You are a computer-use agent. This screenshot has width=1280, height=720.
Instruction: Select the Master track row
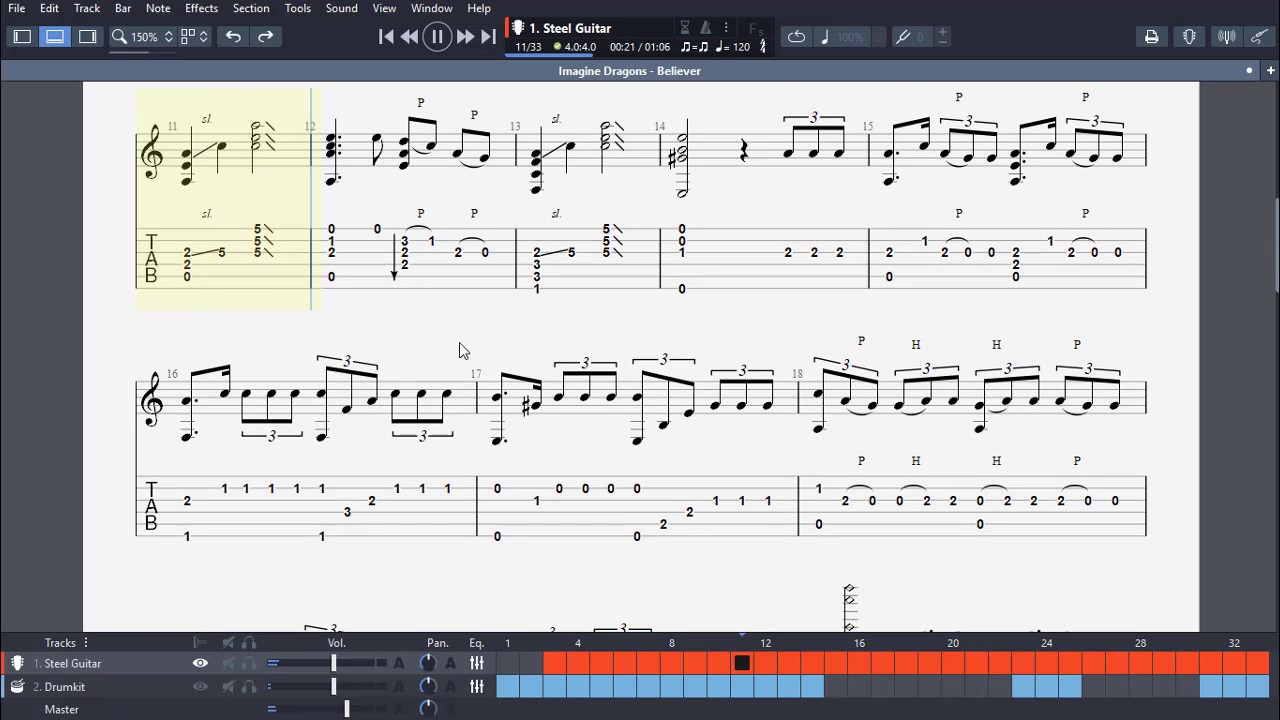click(x=248, y=709)
